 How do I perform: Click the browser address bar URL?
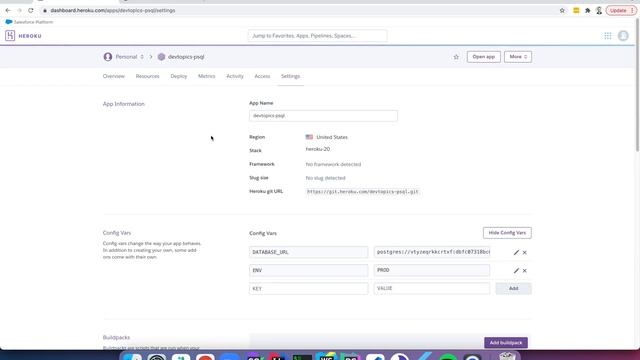click(113, 10)
